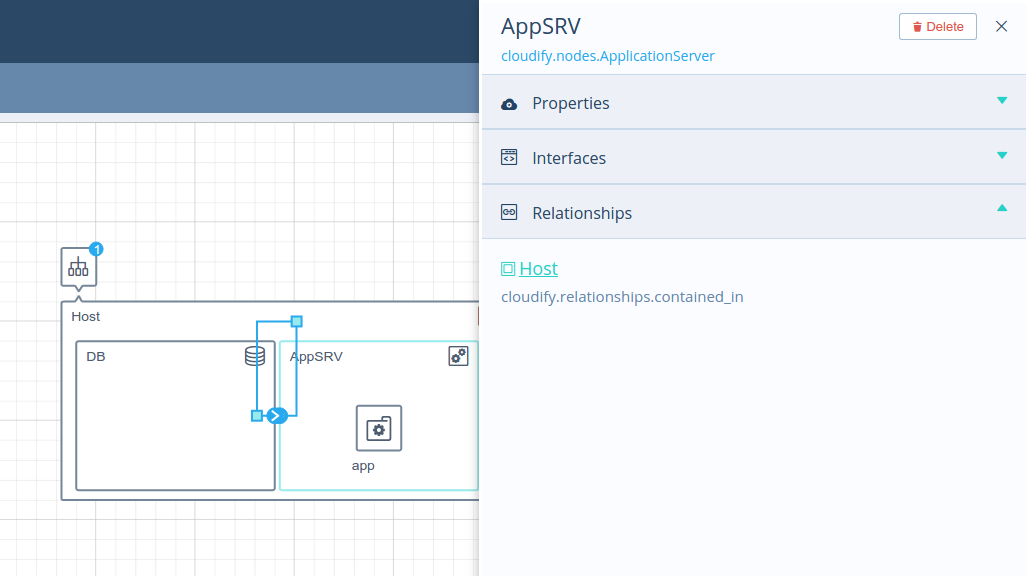Click the network topology icon with badge
The height and width of the screenshot is (576, 1026).
coord(79,267)
